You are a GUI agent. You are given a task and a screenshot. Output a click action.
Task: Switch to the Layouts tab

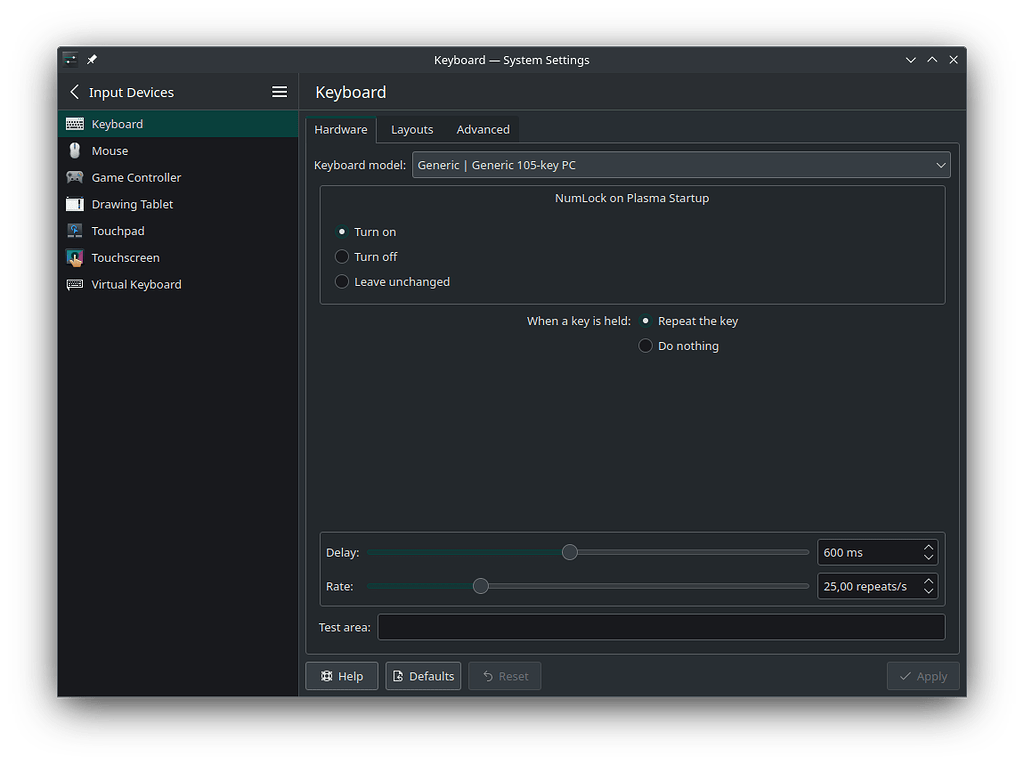411,129
